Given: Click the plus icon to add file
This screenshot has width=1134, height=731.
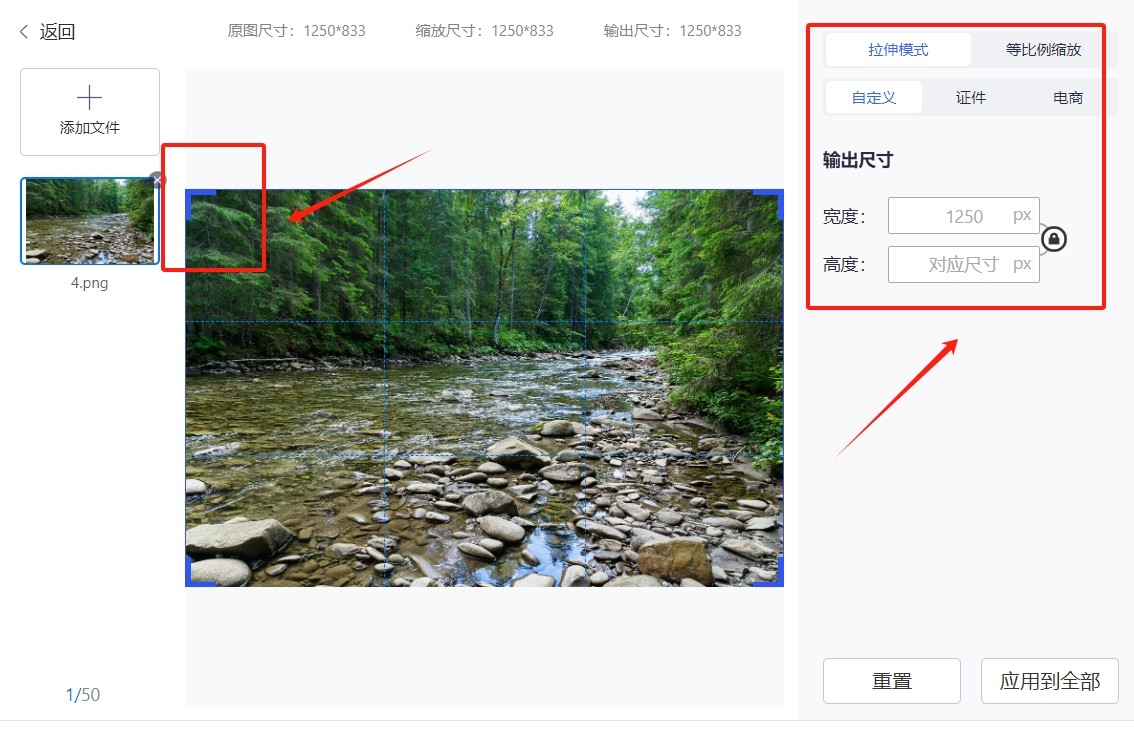Looking at the screenshot, I should 90,97.
